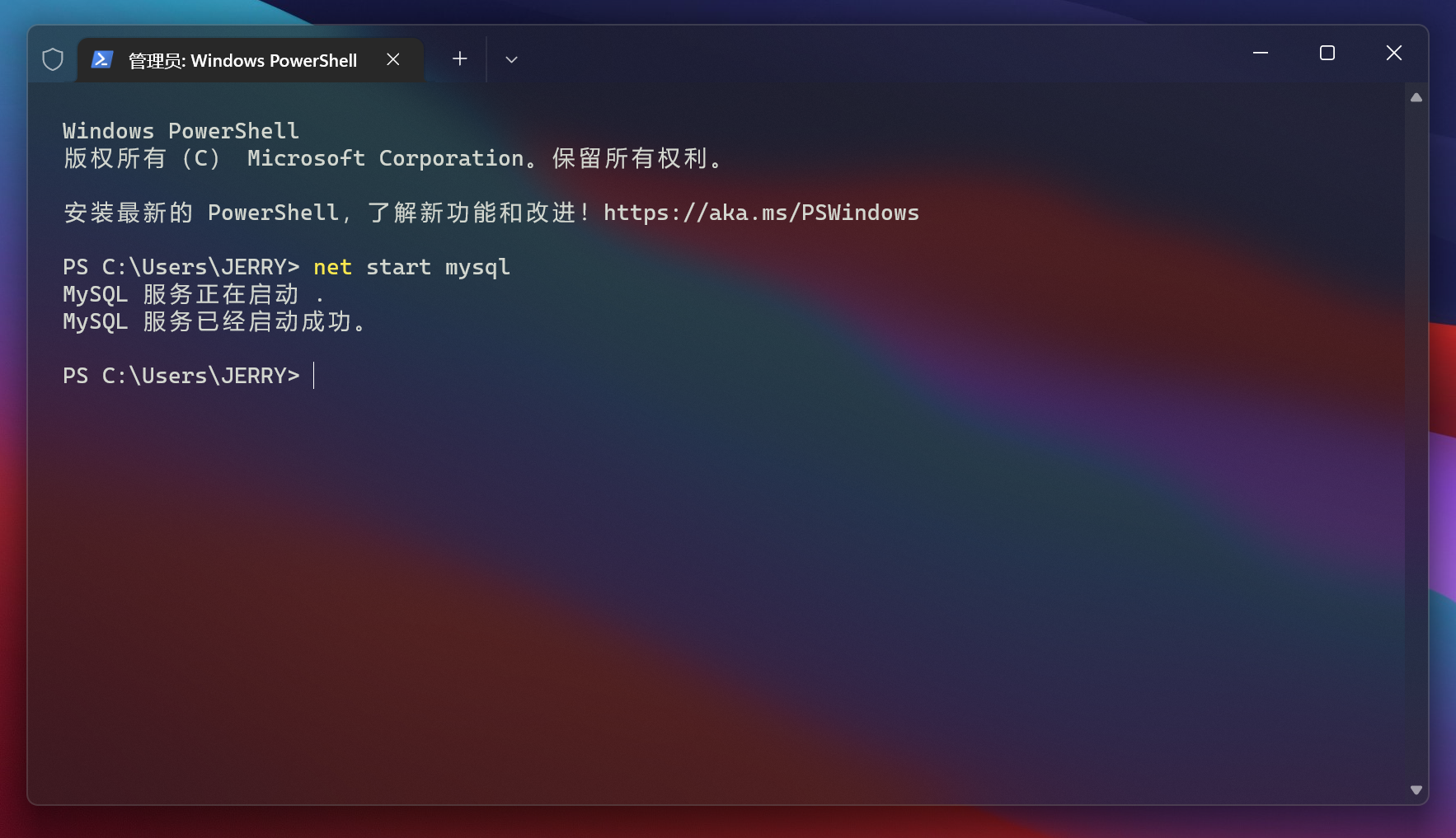The width and height of the screenshot is (1456, 838).
Task: Close the Windows PowerShell tab
Action: (x=393, y=59)
